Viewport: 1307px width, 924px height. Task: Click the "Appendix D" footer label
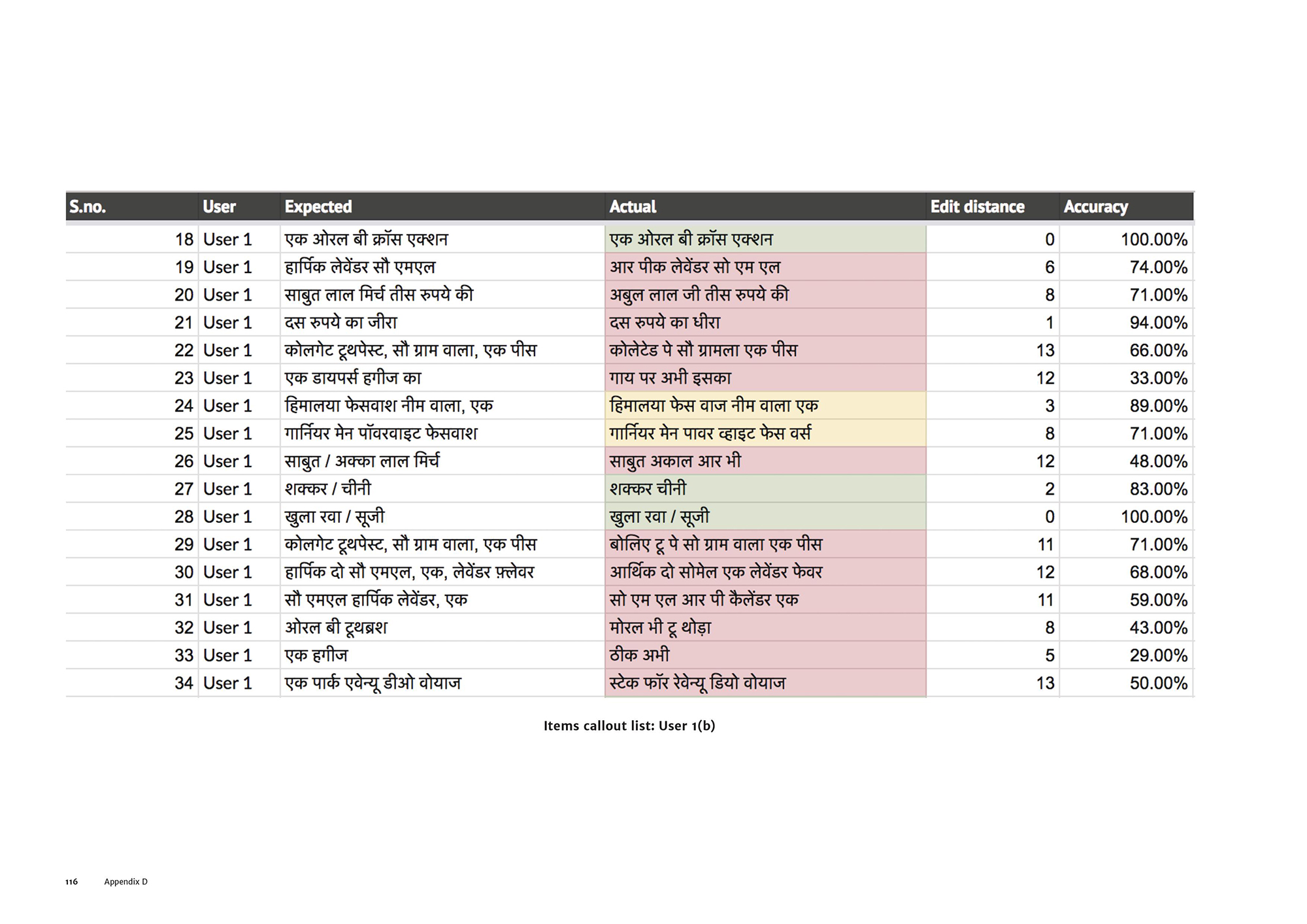126,882
